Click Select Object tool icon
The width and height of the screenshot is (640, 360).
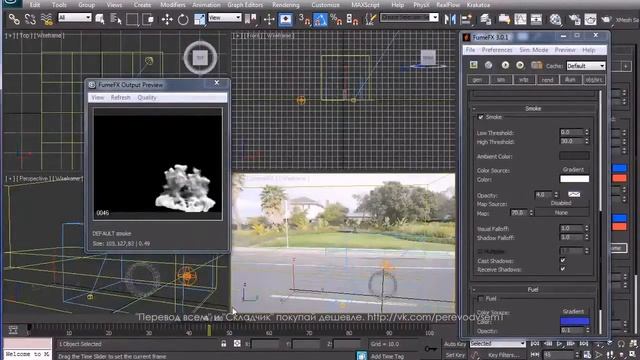100,19
